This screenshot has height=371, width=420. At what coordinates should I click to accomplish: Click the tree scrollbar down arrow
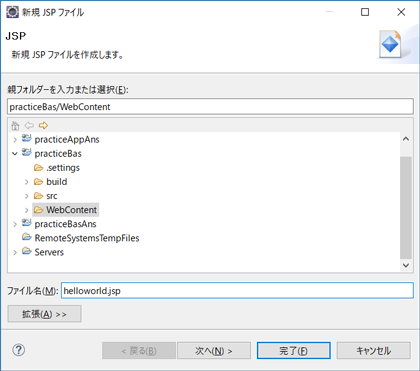[406, 265]
